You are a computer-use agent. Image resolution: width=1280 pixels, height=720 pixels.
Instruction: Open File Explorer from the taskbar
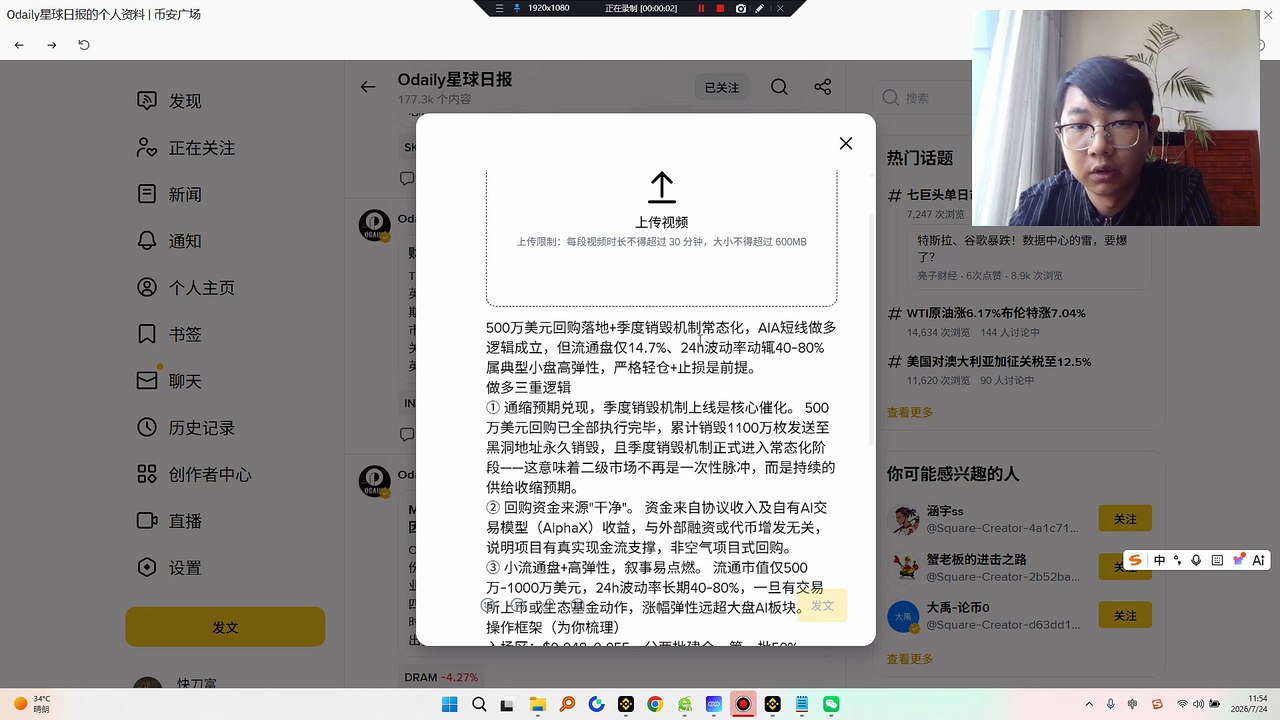537,704
